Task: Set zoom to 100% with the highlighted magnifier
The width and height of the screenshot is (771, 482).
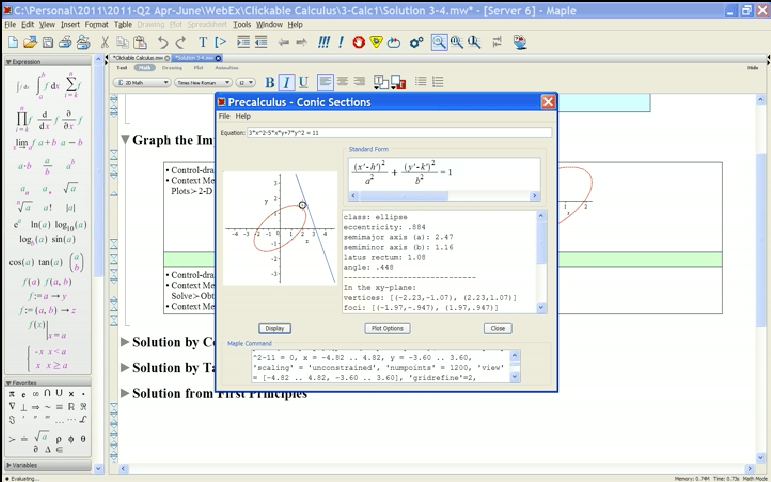Action: tap(439, 43)
